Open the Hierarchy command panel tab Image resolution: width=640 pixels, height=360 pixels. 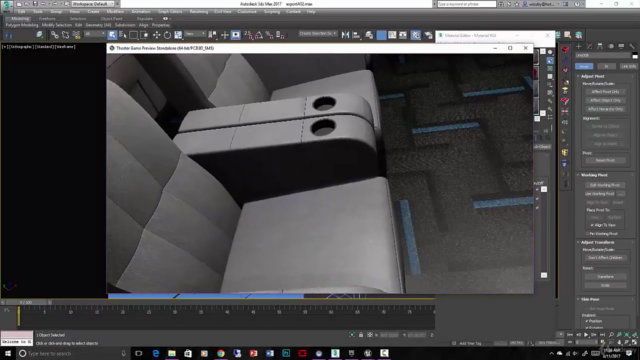tap(600, 46)
